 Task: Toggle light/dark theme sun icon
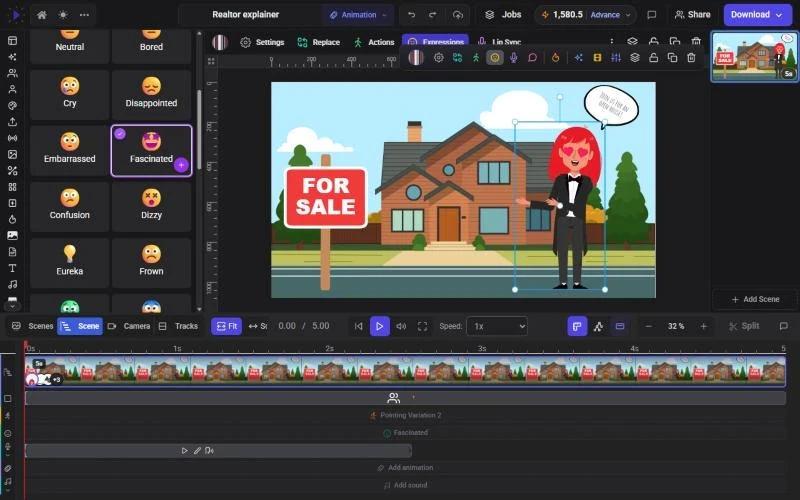pos(63,15)
